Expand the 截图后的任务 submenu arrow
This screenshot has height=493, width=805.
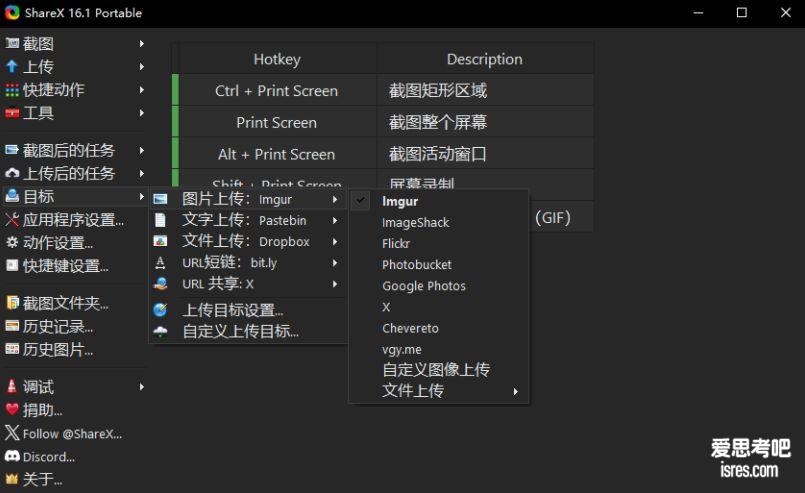point(142,150)
